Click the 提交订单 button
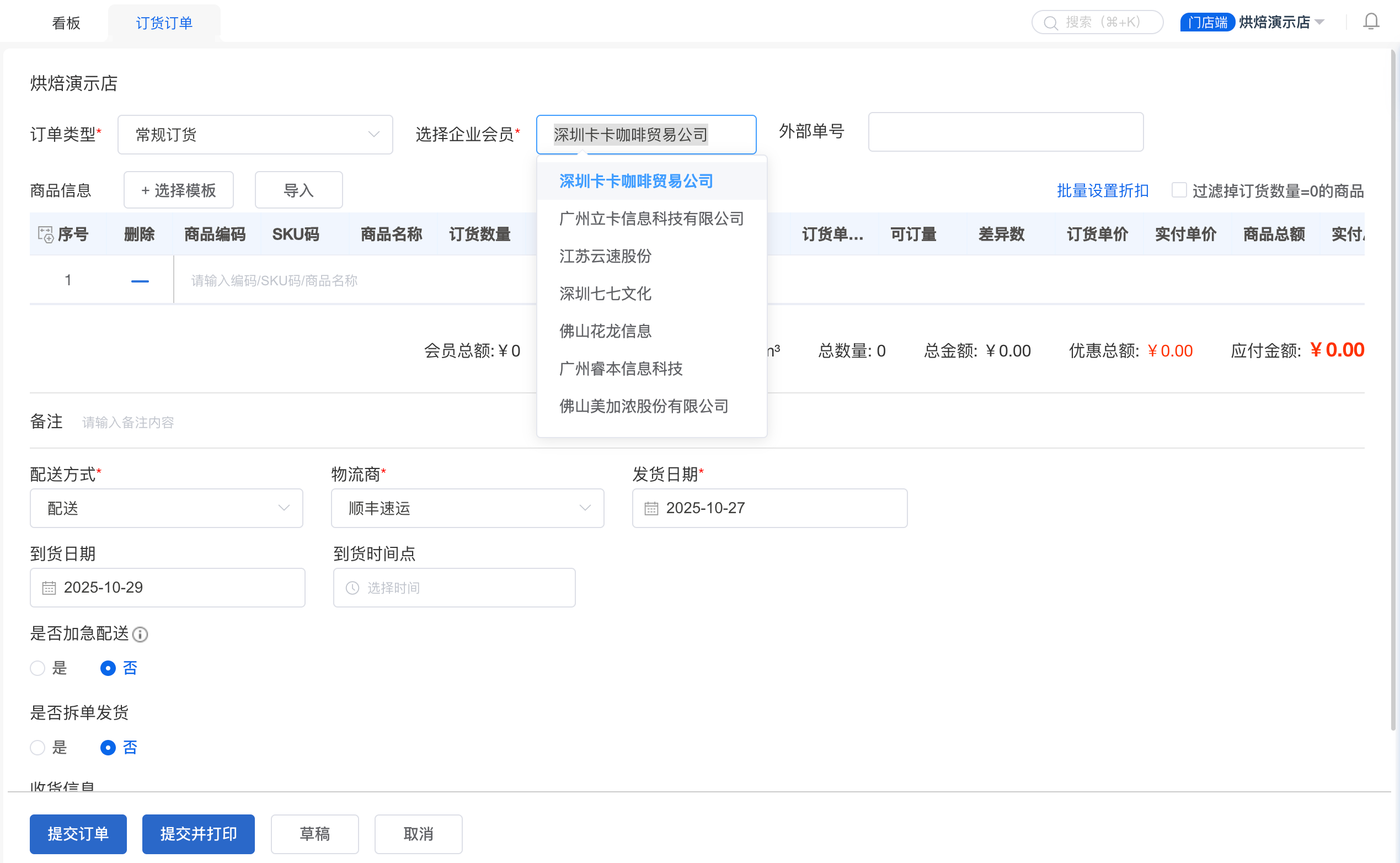This screenshot has height=863, width=1400. pyautogui.click(x=78, y=833)
